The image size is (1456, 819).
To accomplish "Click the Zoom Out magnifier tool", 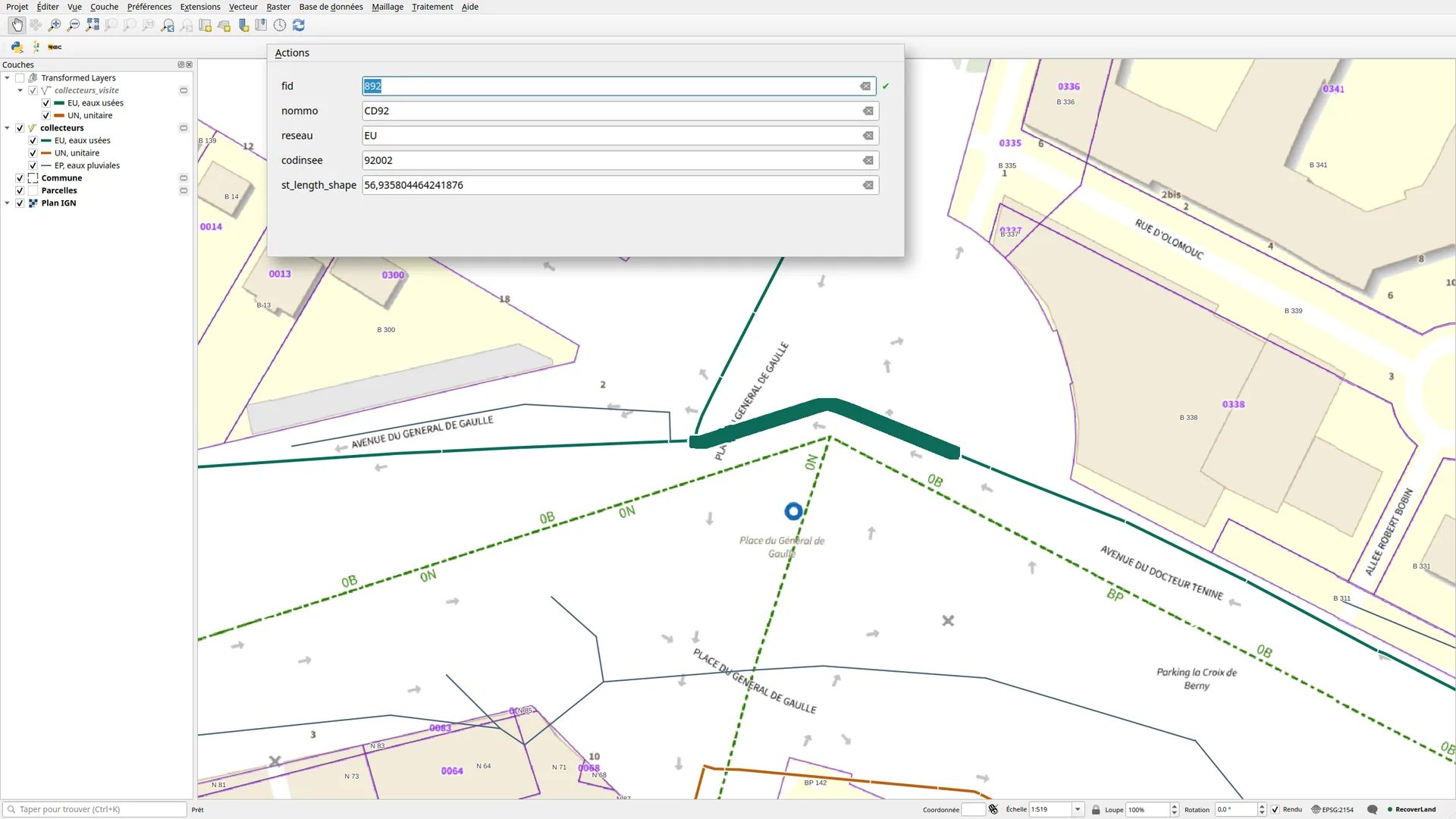I will (x=74, y=25).
